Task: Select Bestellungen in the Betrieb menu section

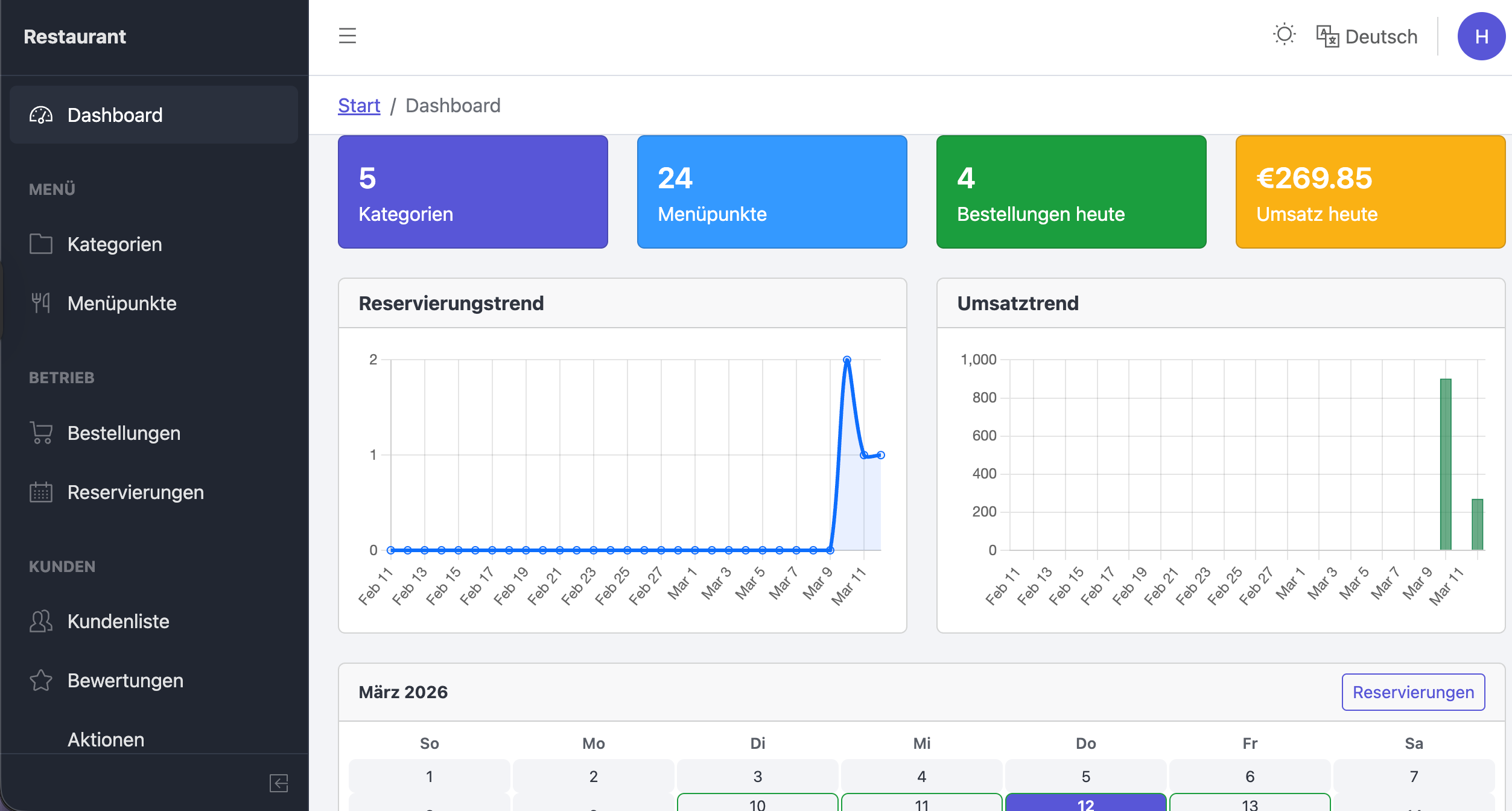Action: [124, 433]
